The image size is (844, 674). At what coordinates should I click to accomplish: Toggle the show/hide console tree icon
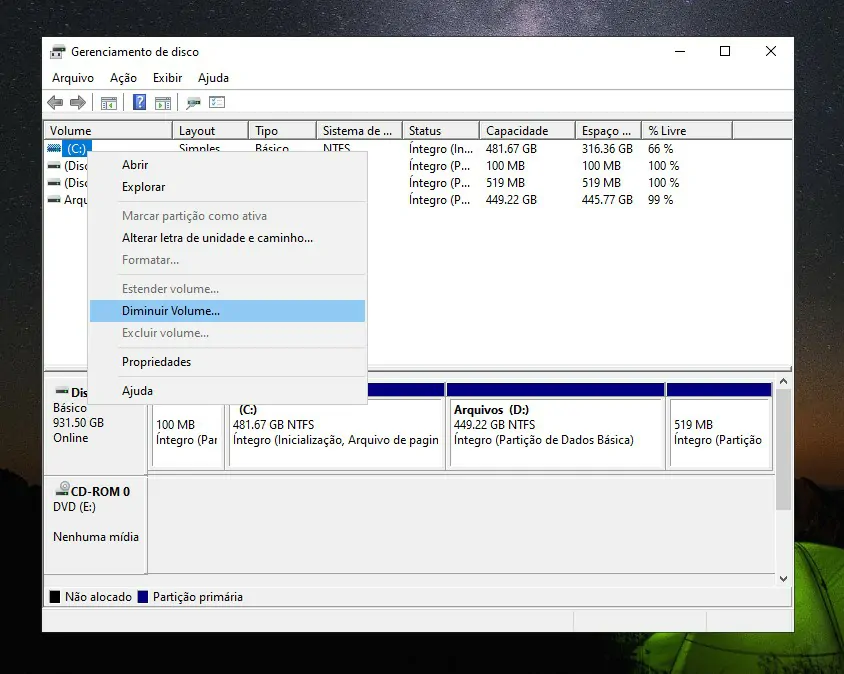[x=109, y=102]
